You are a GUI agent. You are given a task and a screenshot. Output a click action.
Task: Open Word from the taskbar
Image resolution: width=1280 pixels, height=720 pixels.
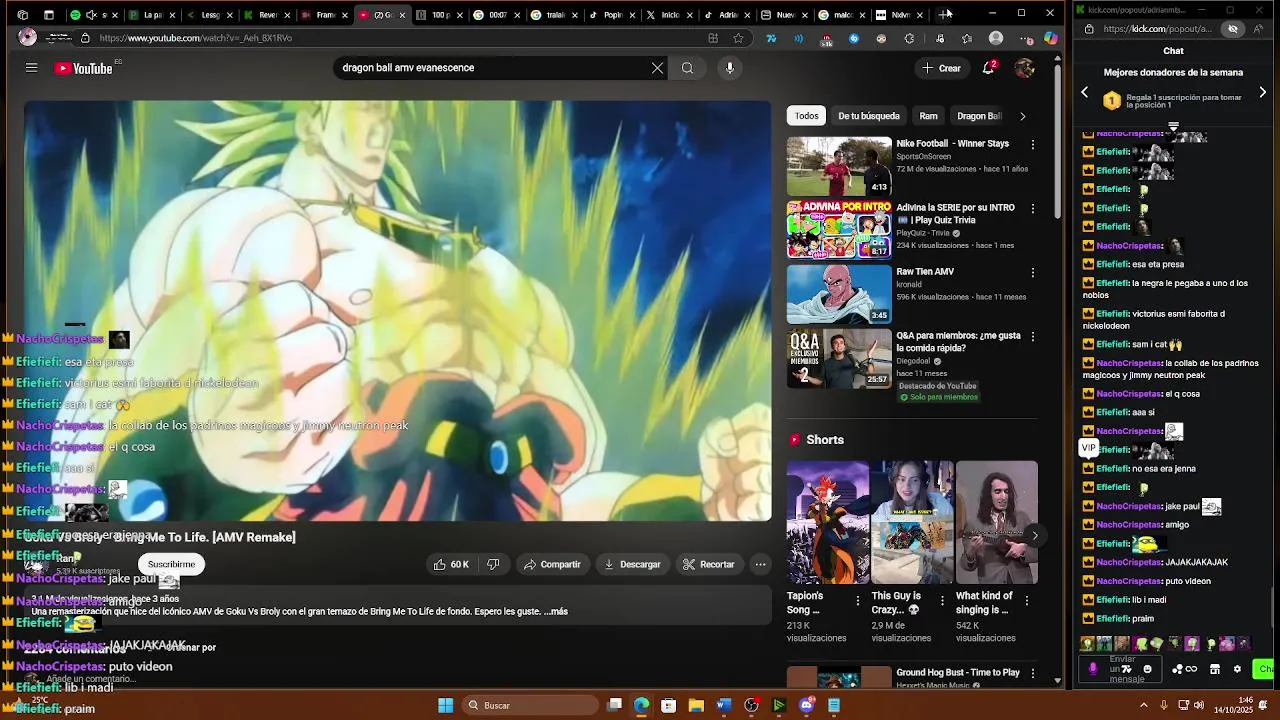[x=723, y=705]
